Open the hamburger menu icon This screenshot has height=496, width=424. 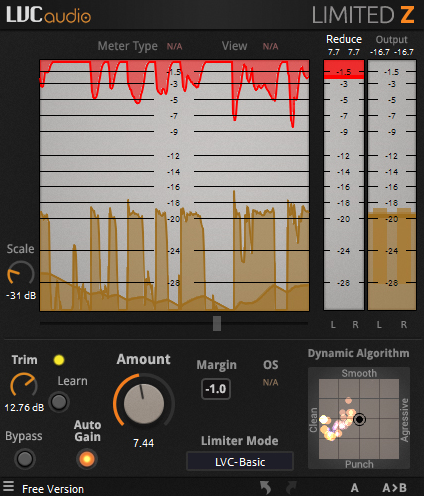pos(8,486)
